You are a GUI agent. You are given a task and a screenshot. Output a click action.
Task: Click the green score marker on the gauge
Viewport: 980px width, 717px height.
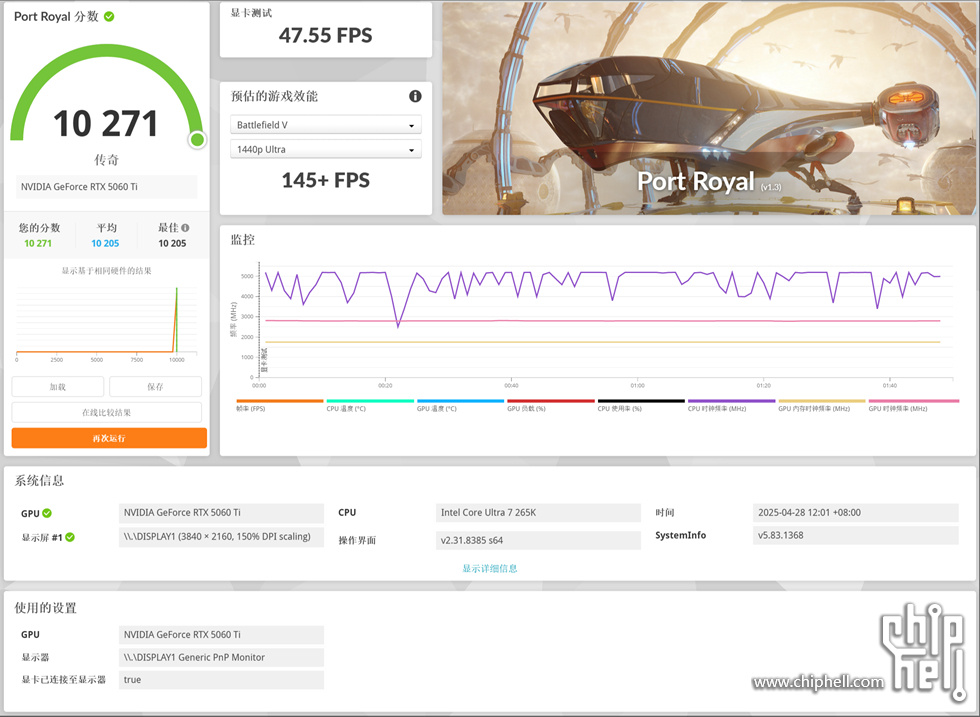coord(198,139)
